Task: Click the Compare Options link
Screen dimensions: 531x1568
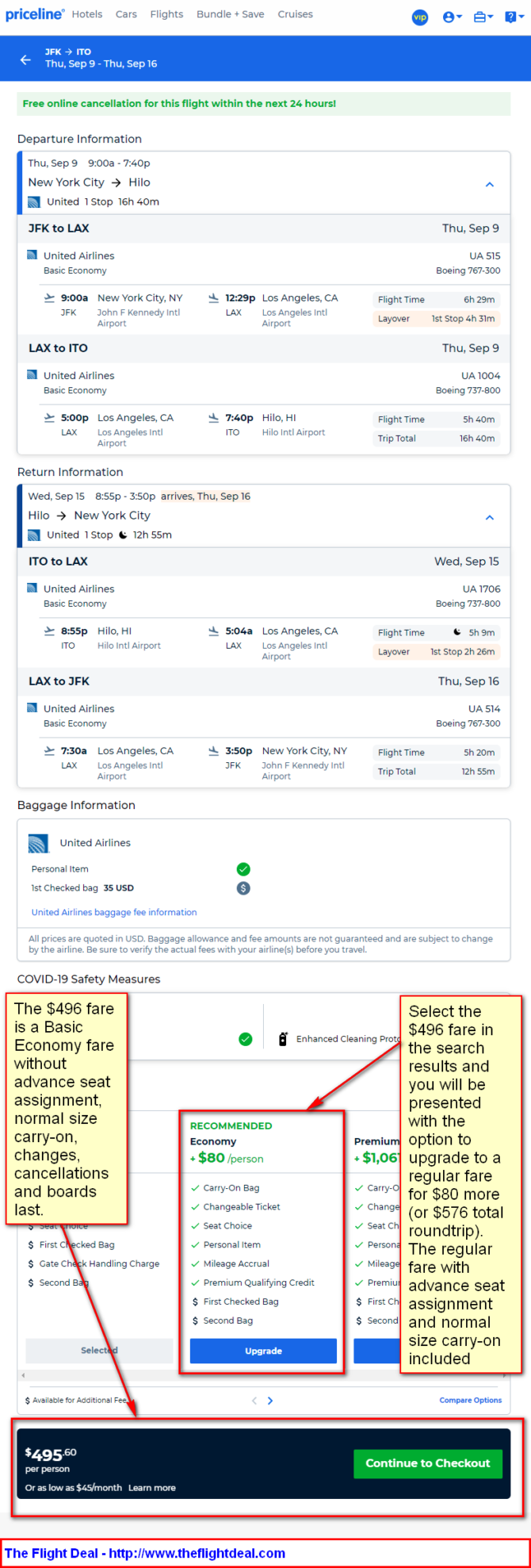Action: point(471,1400)
